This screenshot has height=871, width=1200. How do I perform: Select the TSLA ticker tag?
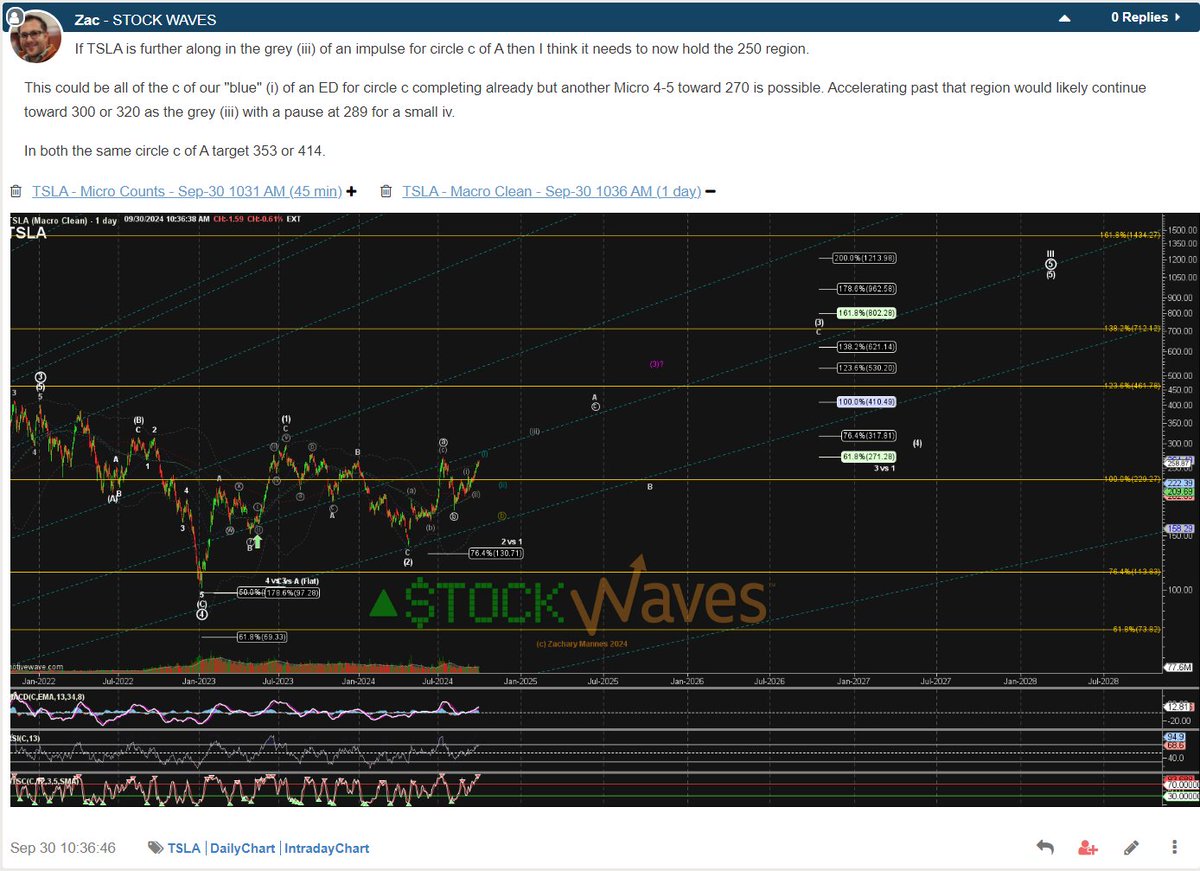coord(183,847)
